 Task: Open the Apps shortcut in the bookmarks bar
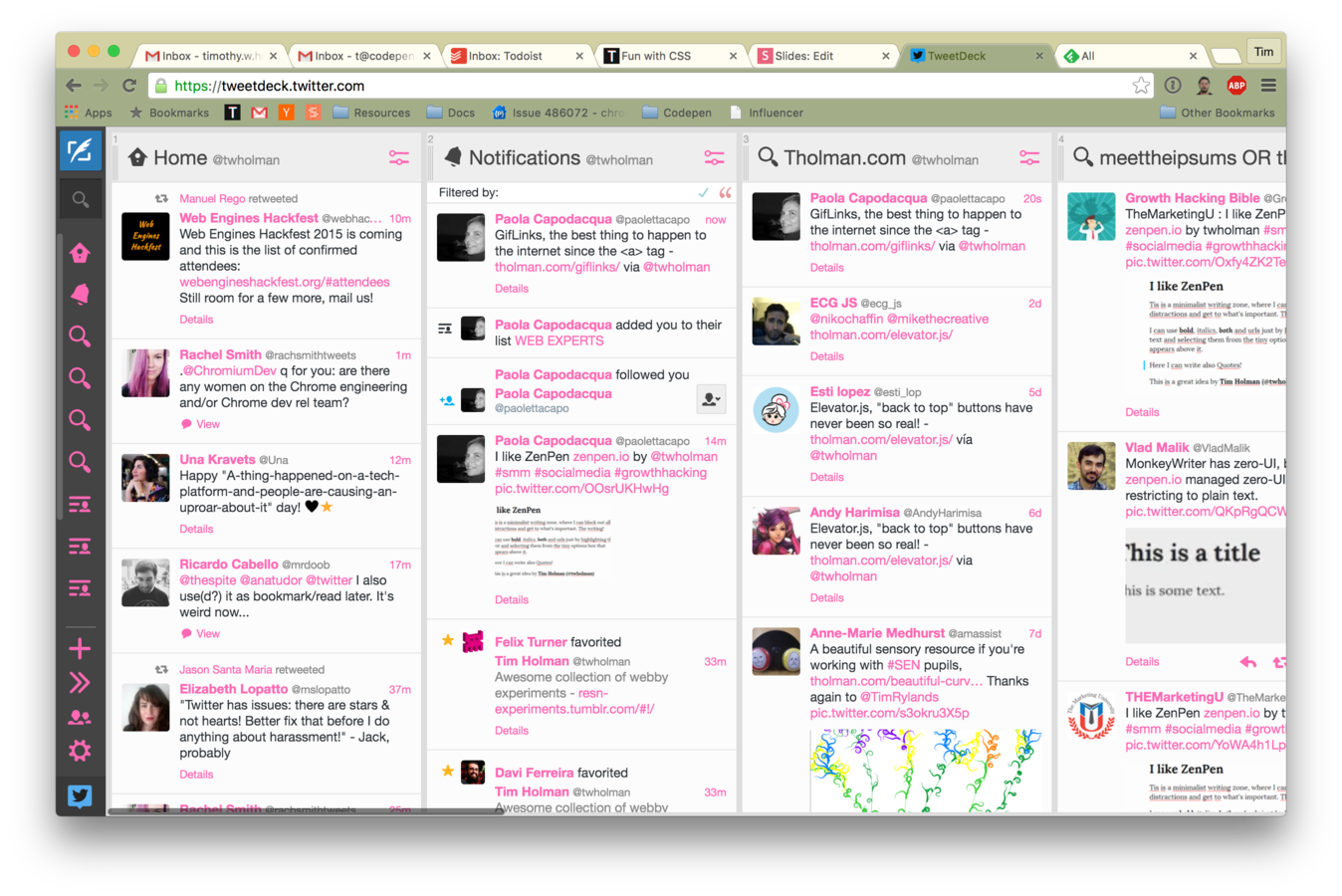[x=89, y=112]
